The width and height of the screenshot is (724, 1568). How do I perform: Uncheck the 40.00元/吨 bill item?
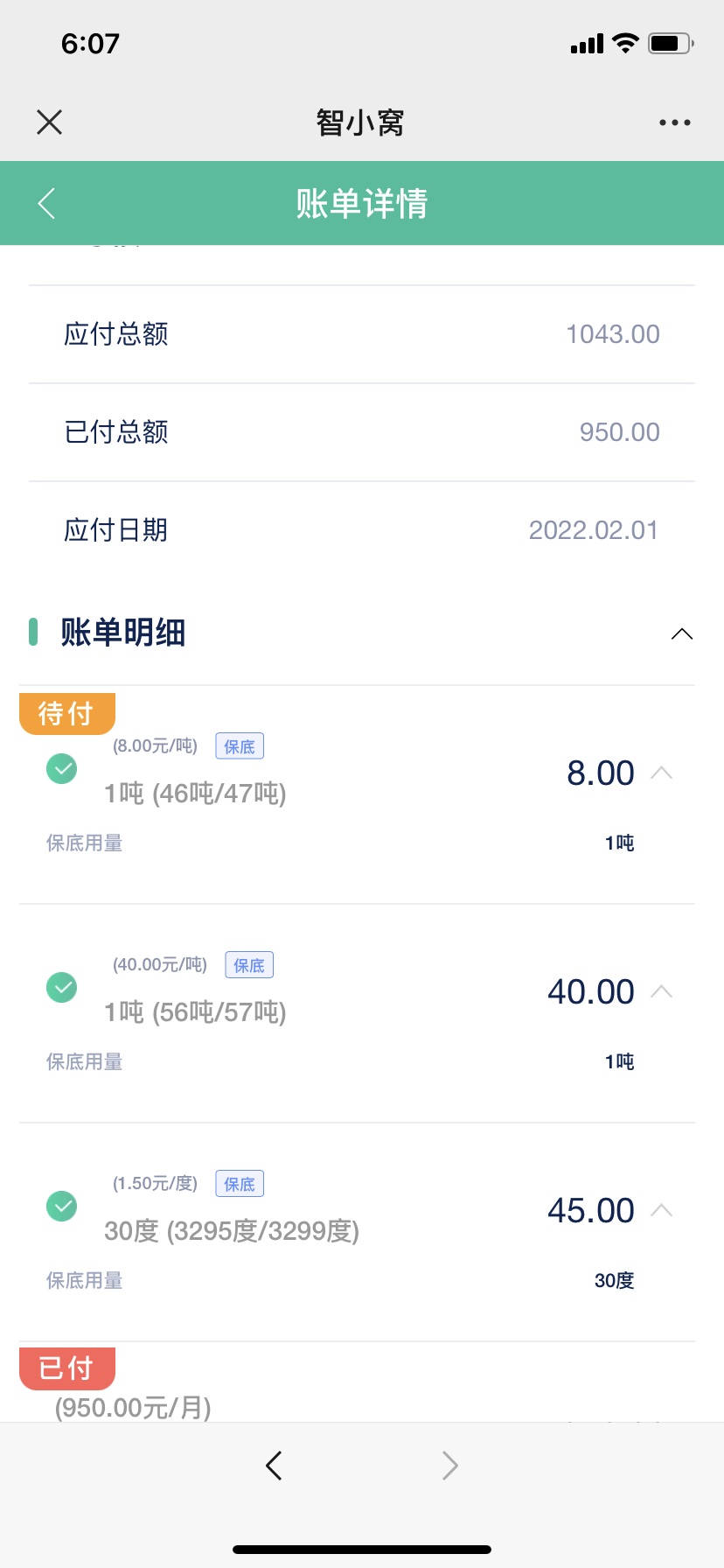(61, 988)
